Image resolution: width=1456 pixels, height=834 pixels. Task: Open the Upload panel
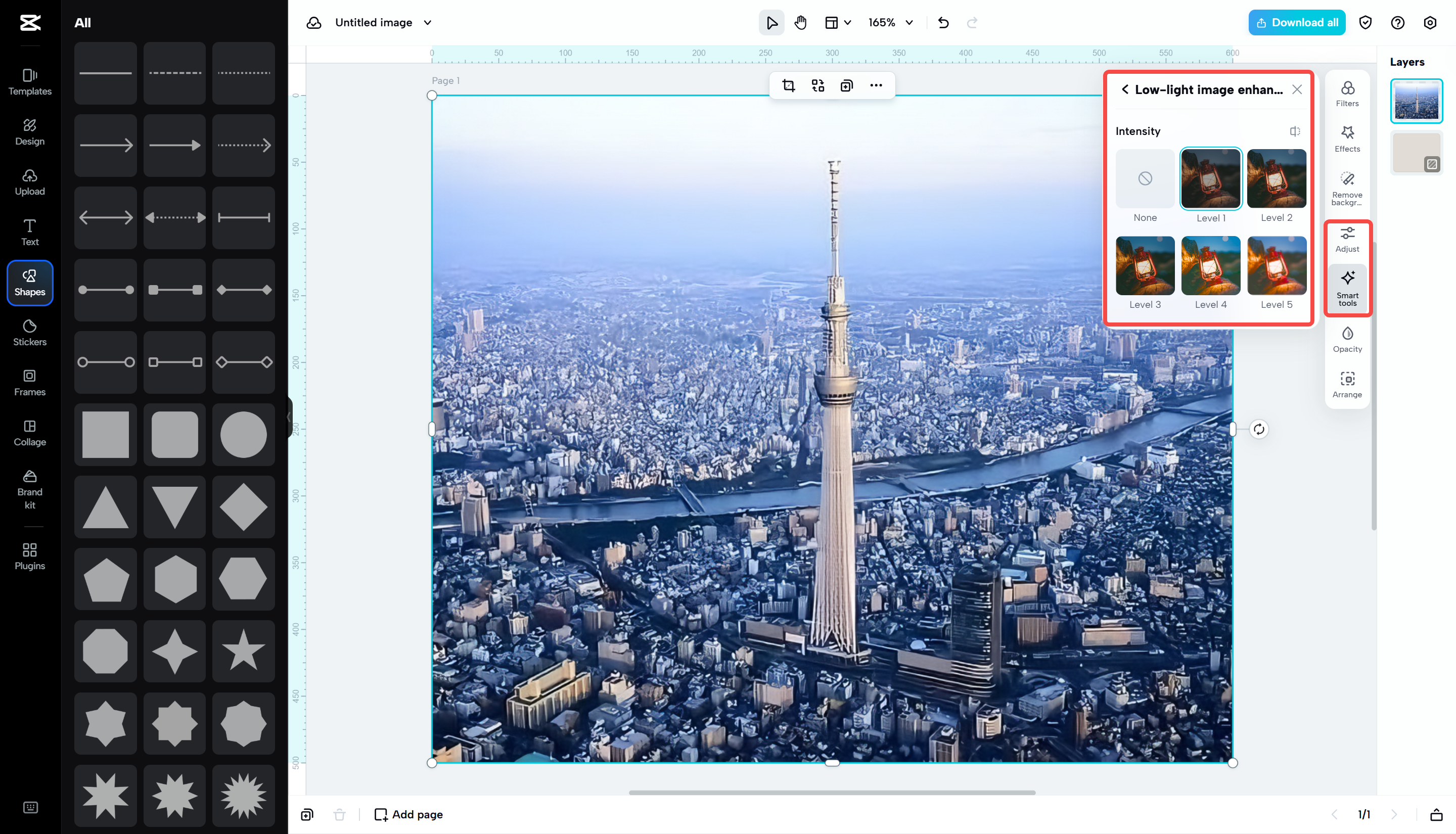30,182
